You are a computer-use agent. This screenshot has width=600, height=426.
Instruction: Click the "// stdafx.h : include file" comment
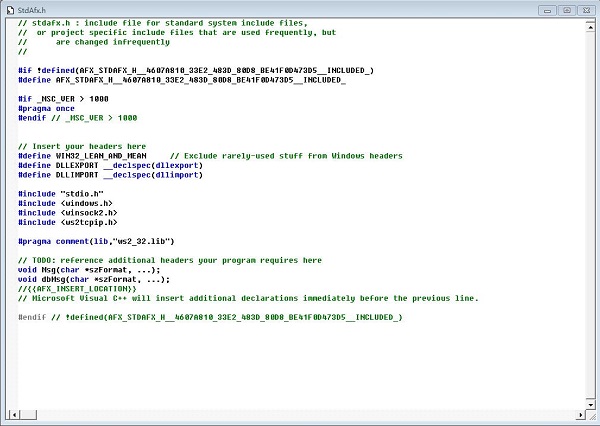(163, 23)
